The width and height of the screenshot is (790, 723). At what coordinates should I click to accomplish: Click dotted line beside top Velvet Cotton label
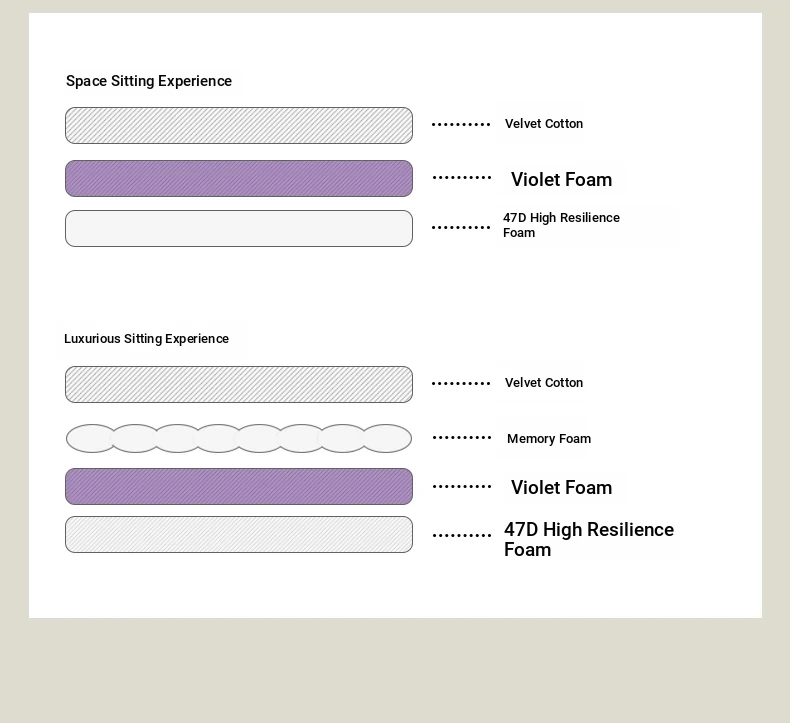pyautogui.click(x=461, y=125)
